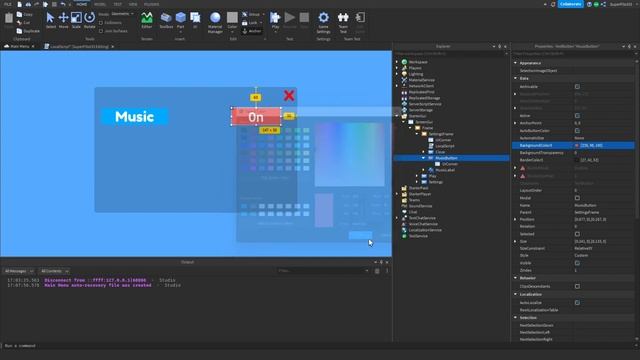The width and height of the screenshot is (640, 360).
Task: Toggle the Collisions checkbox
Action: 101,23
